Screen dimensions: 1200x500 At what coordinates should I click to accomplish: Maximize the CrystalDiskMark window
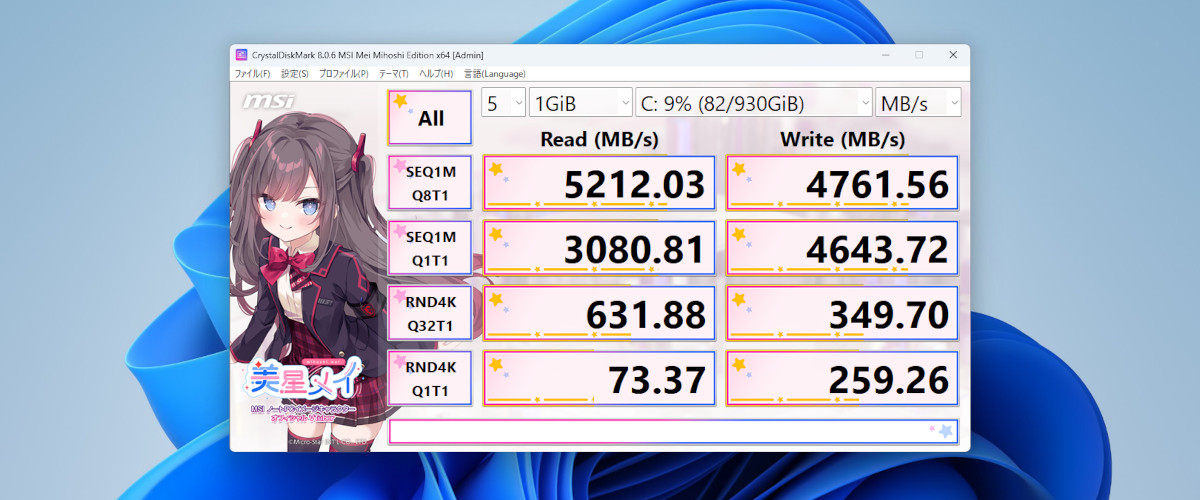pyautogui.click(x=919, y=54)
